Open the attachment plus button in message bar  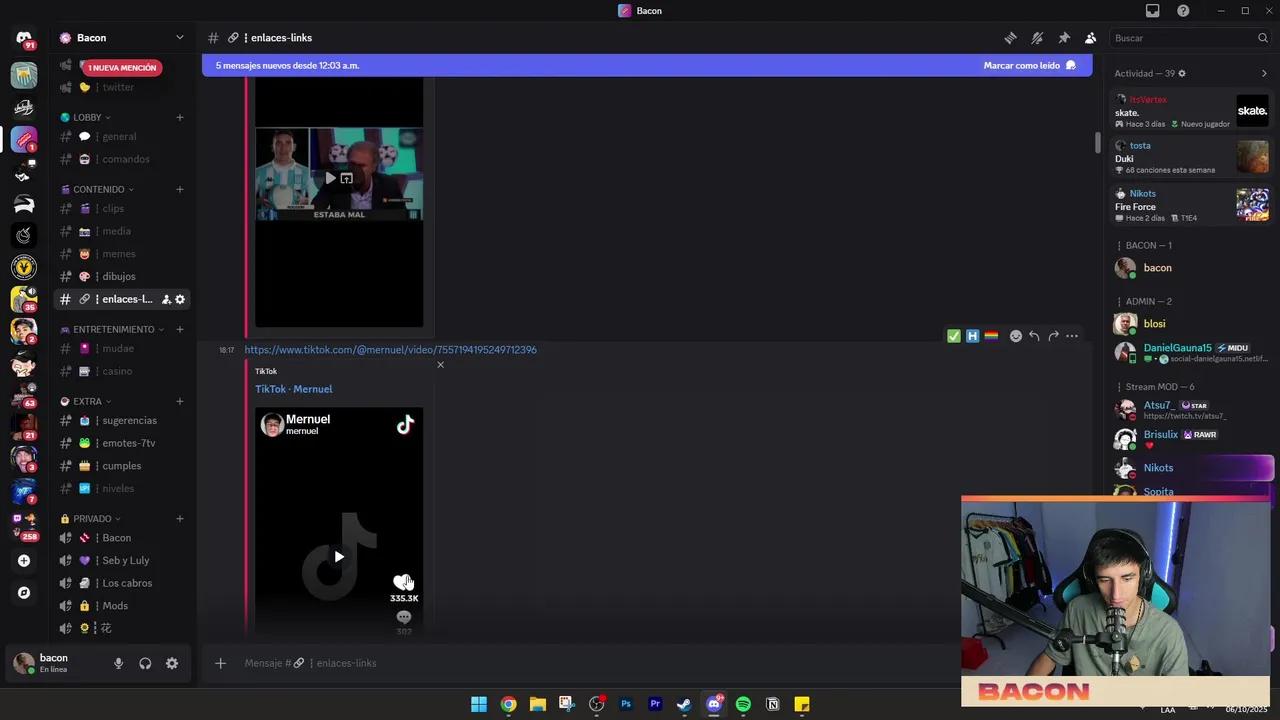click(x=220, y=663)
